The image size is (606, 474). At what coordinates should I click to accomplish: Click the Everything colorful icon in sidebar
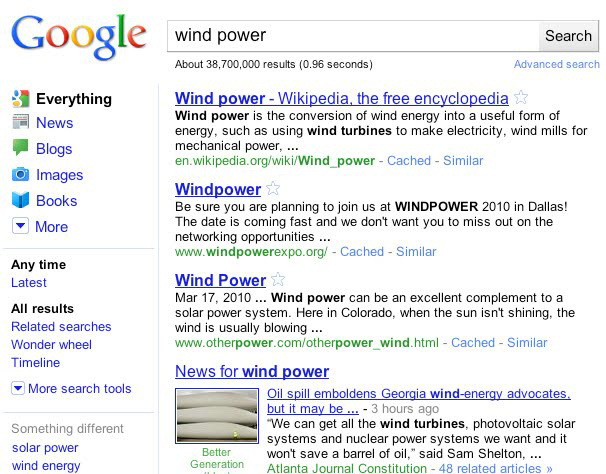coord(20,99)
